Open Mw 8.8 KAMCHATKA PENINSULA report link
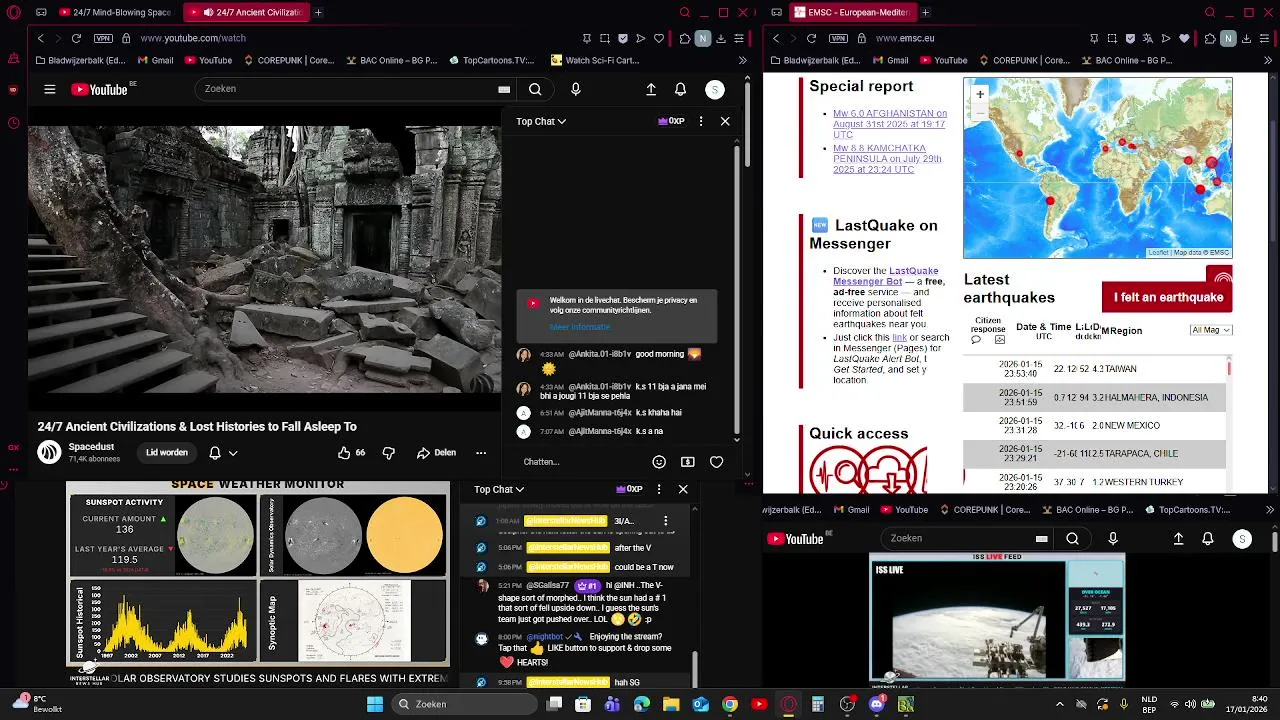The height and width of the screenshot is (720, 1280). click(x=888, y=159)
